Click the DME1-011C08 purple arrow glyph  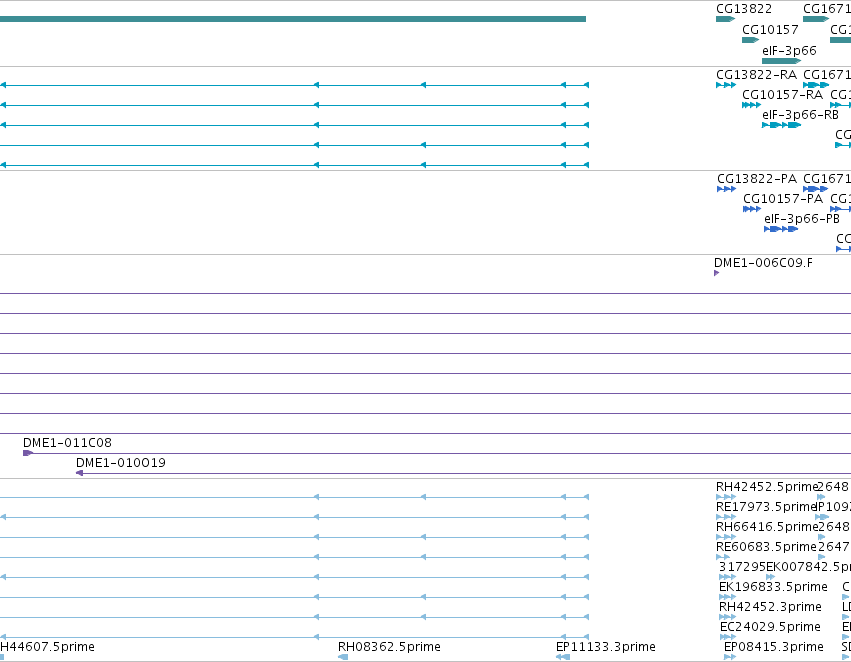(x=28, y=453)
